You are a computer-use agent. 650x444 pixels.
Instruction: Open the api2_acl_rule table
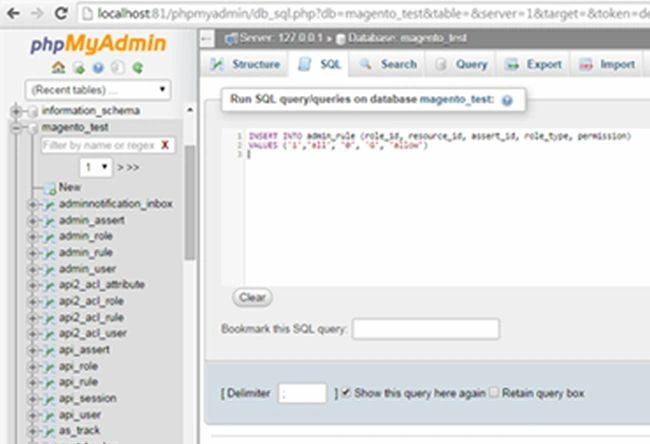[x=91, y=318]
